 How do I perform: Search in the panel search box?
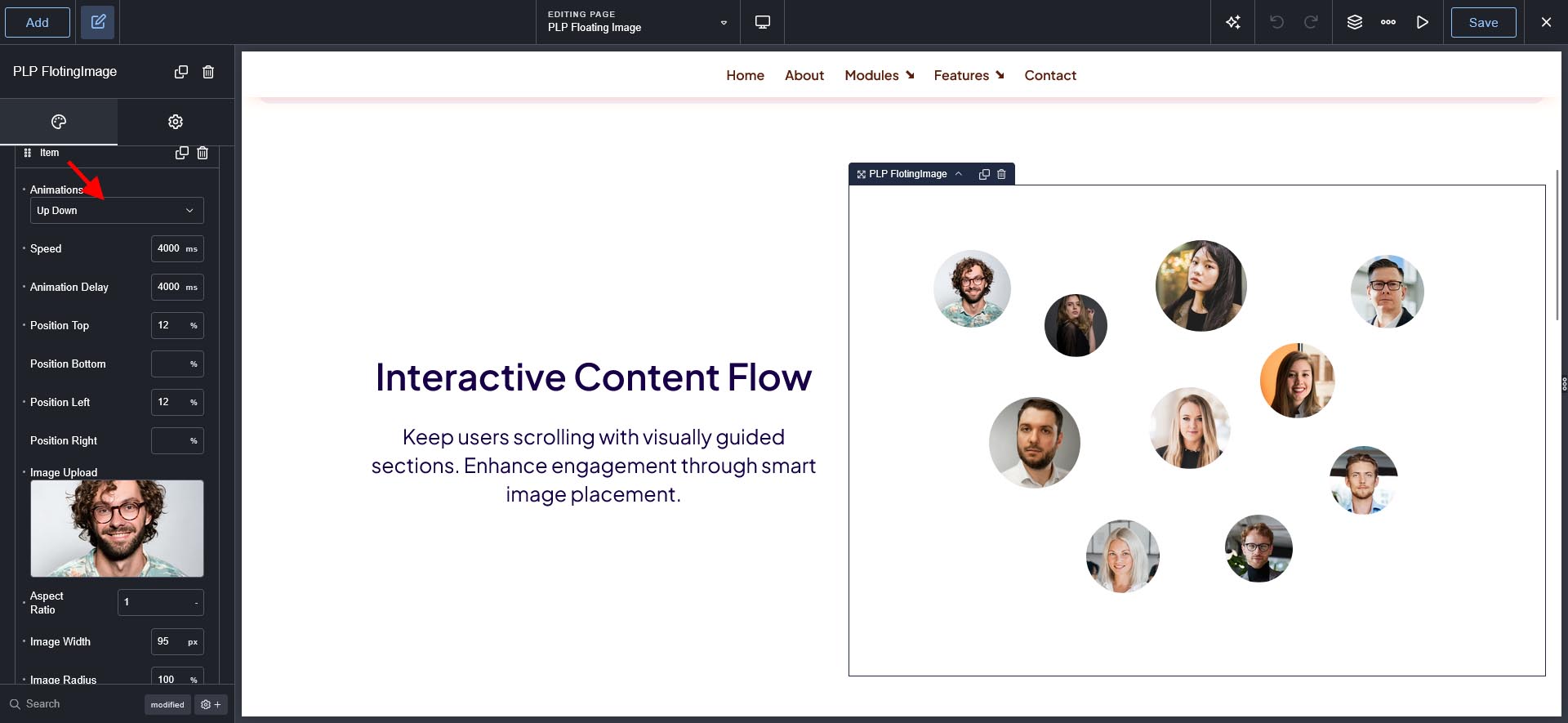[x=73, y=704]
